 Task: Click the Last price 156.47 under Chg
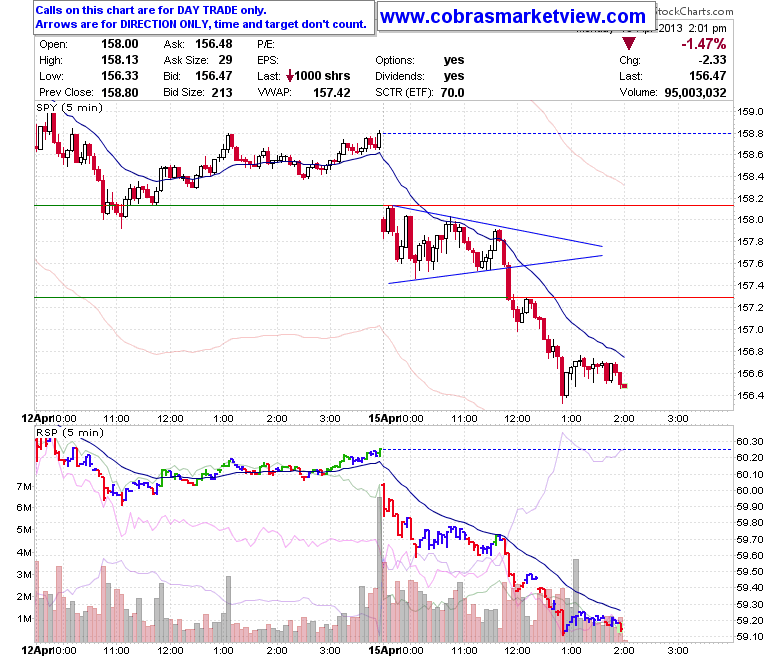point(707,76)
